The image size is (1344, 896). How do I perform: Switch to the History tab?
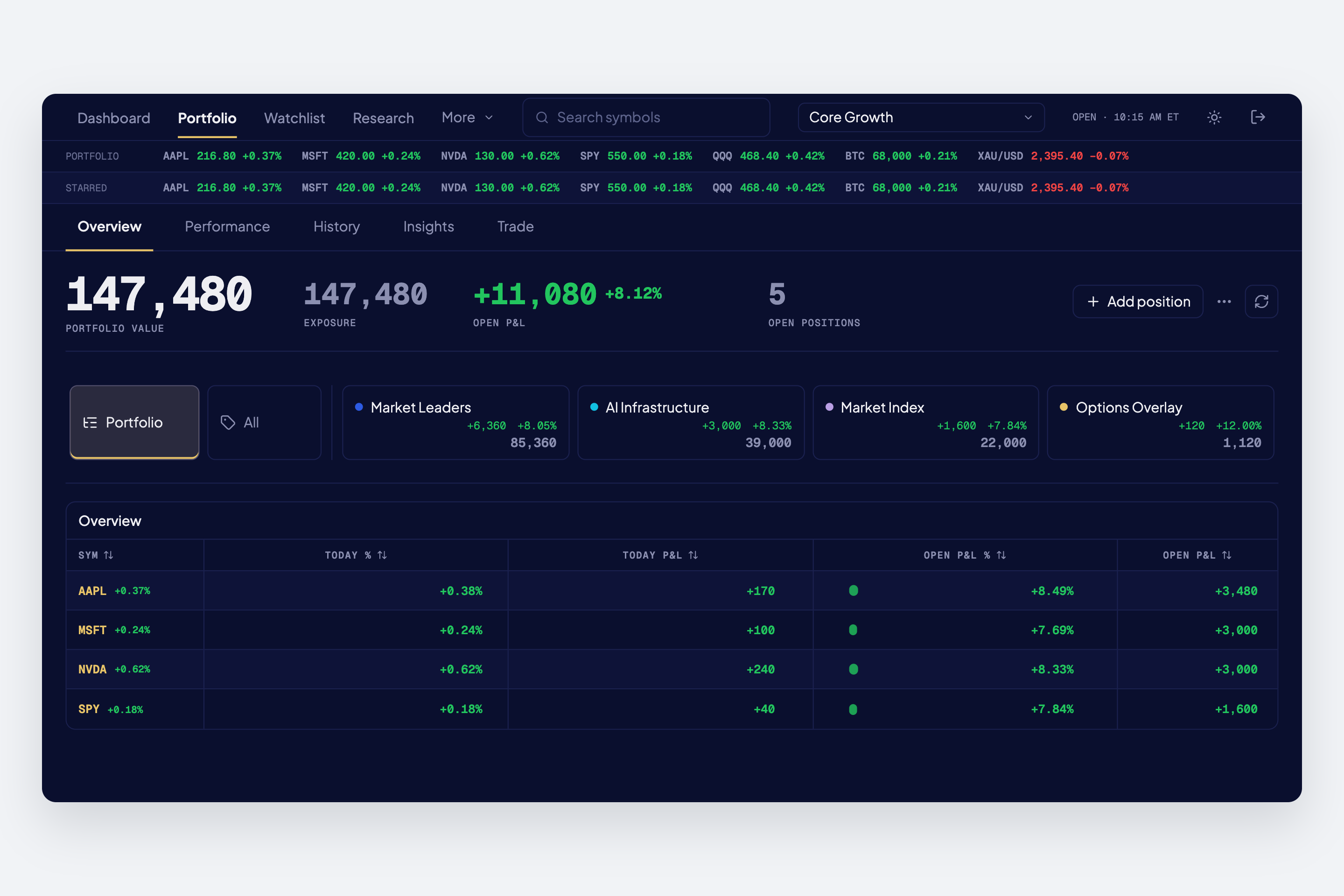pos(336,226)
